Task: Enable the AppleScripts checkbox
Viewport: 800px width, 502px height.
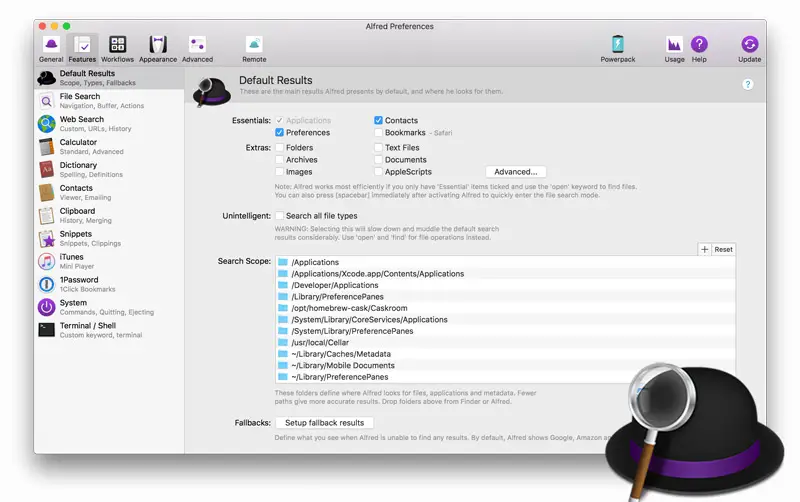Action: pos(378,172)
